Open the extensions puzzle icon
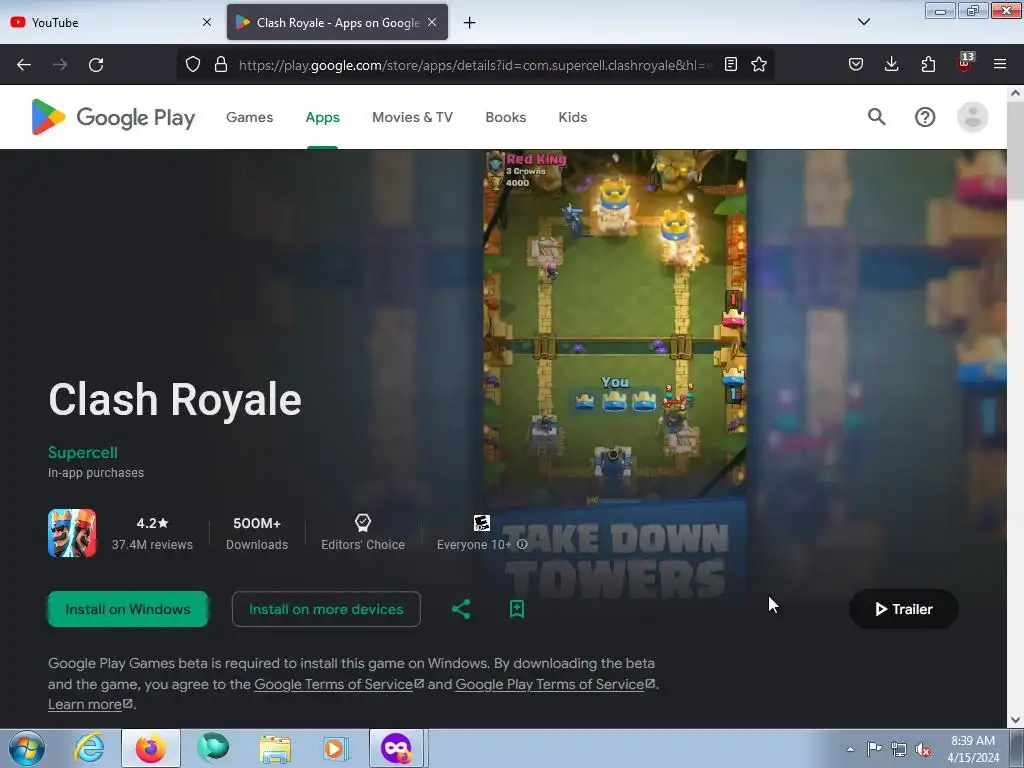 click(928, 64)
